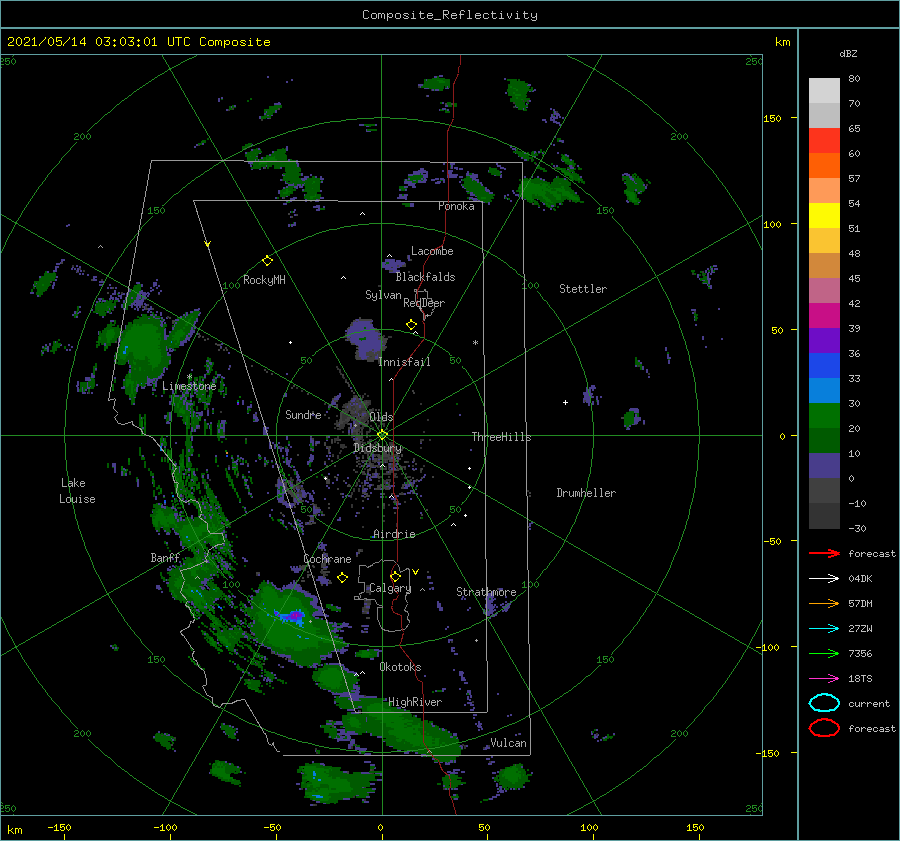Click the HighRiver label
This screenshot has height=841, width=900.
pos(415,702)
